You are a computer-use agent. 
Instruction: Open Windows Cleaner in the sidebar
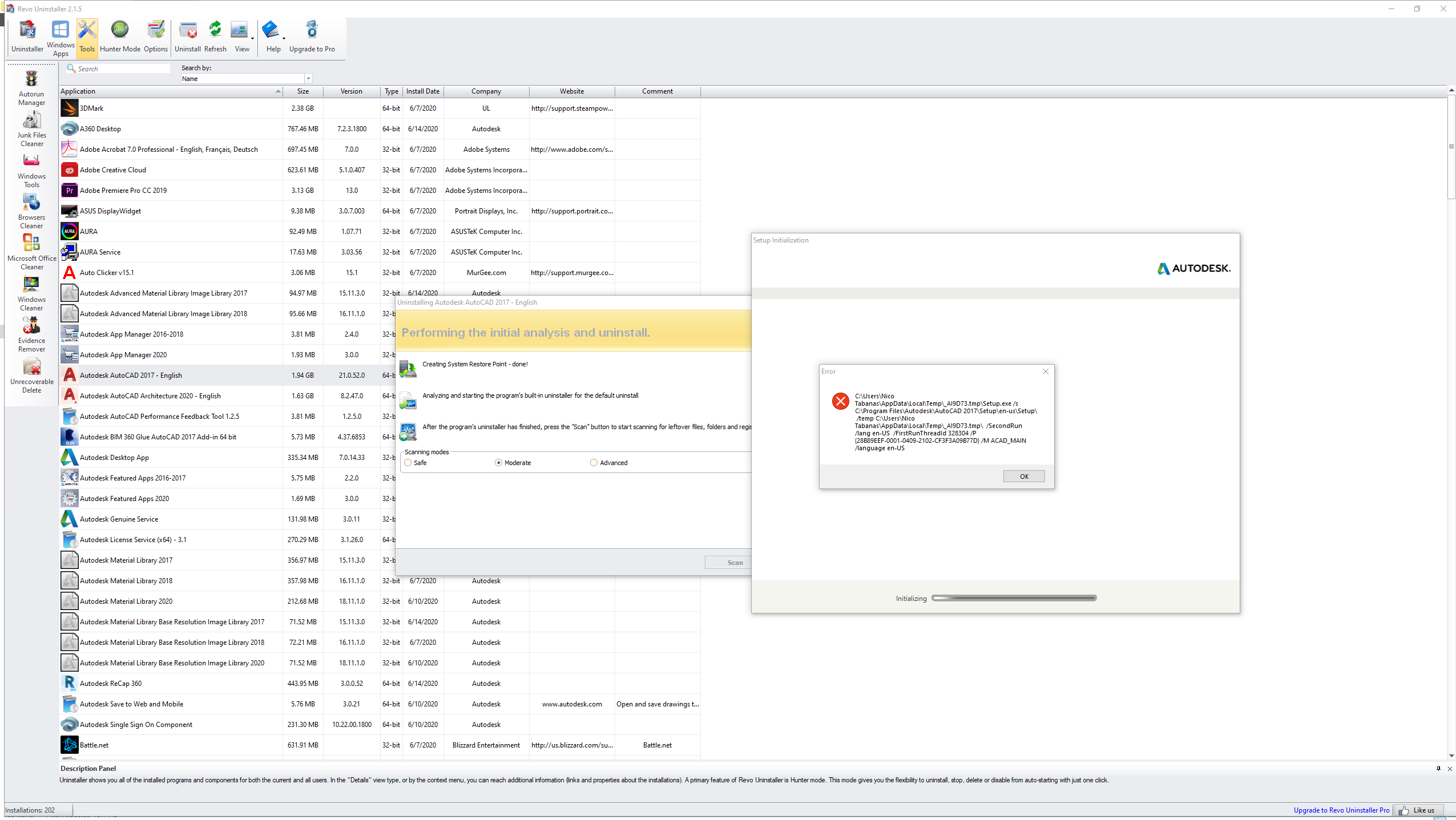click(x=31, y=293)
